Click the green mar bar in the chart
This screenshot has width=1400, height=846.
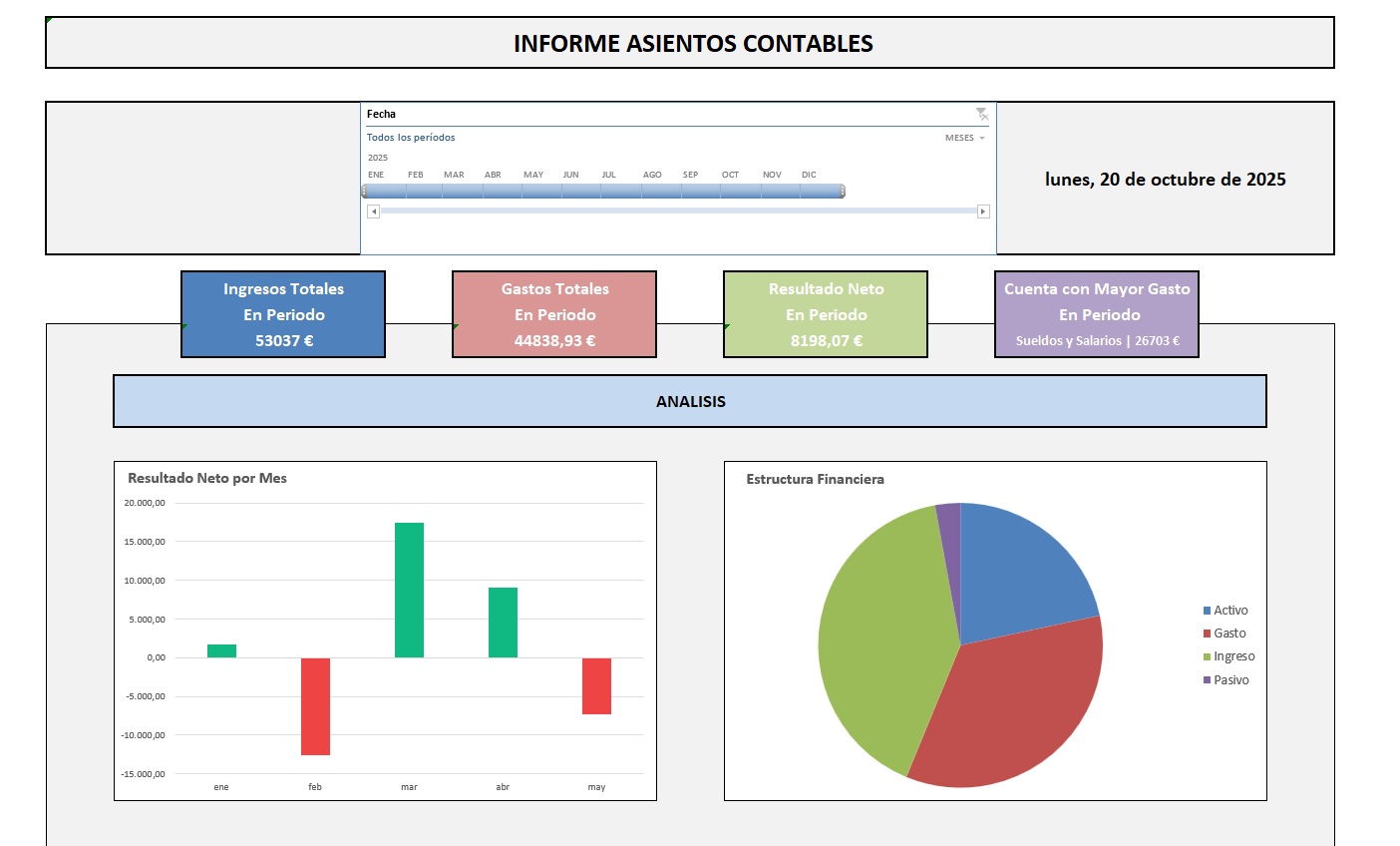pyautogui.click(x=409, y=589)
